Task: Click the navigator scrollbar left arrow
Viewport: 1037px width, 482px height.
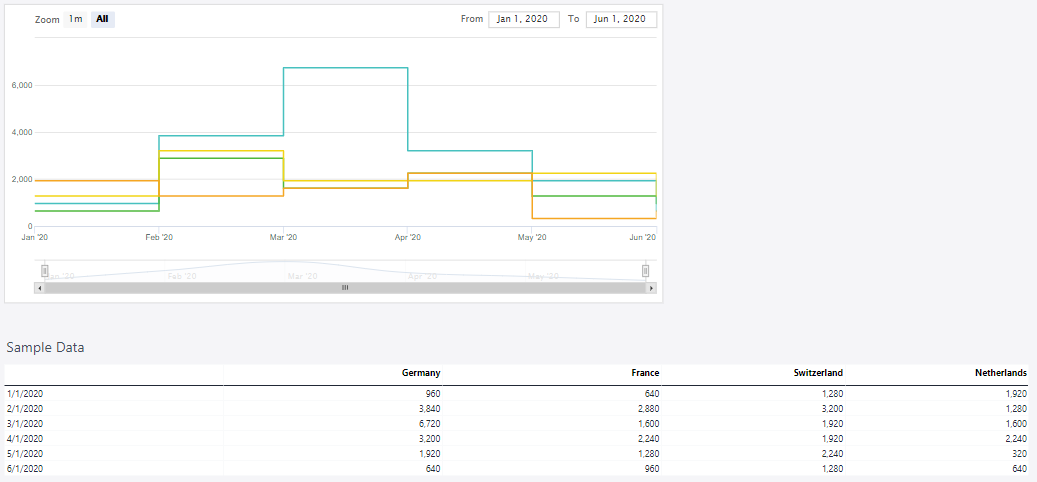Action: pos(40,288)
